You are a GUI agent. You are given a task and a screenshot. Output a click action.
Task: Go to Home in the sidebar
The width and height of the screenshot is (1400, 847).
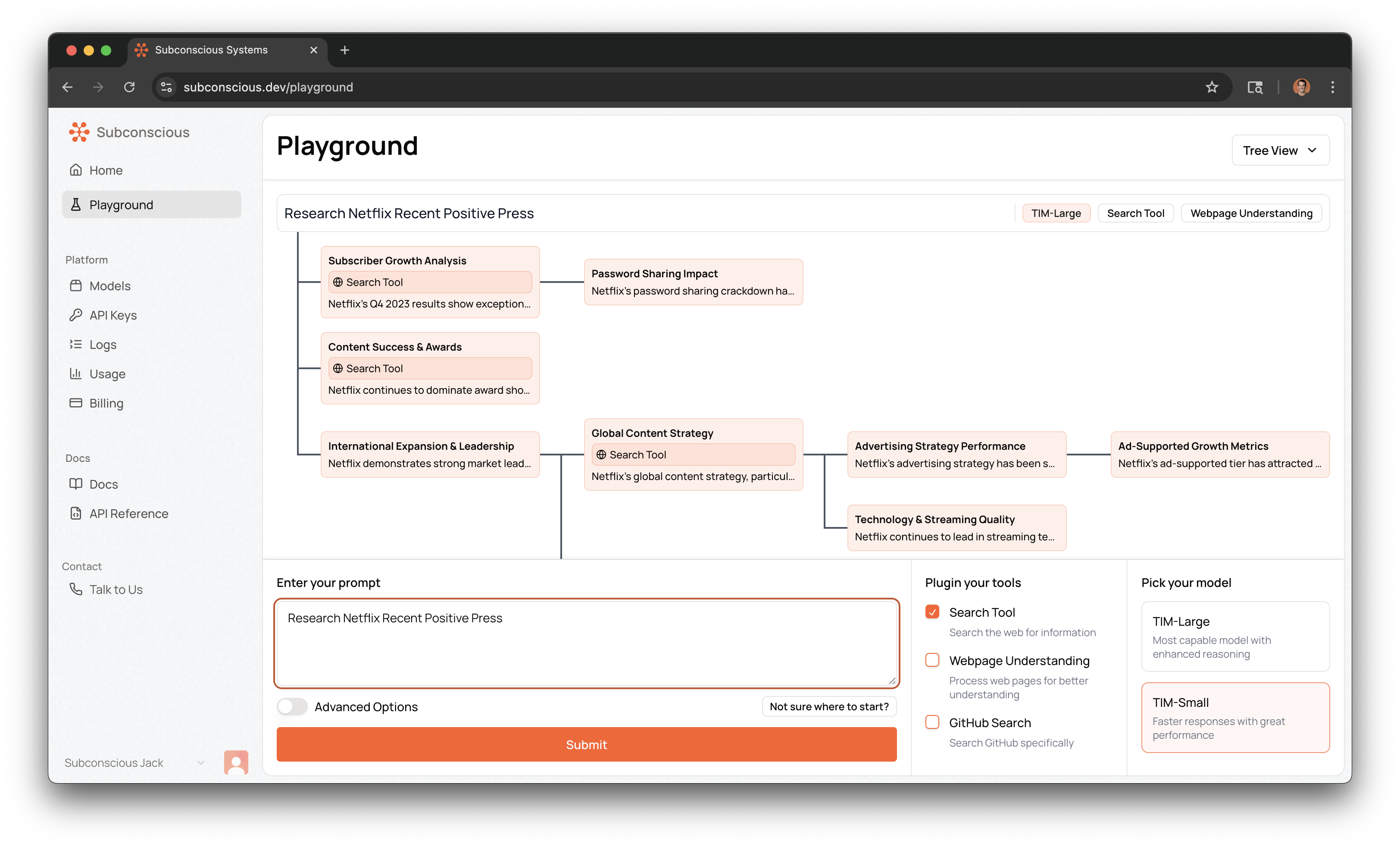click(x=106, y=170)
